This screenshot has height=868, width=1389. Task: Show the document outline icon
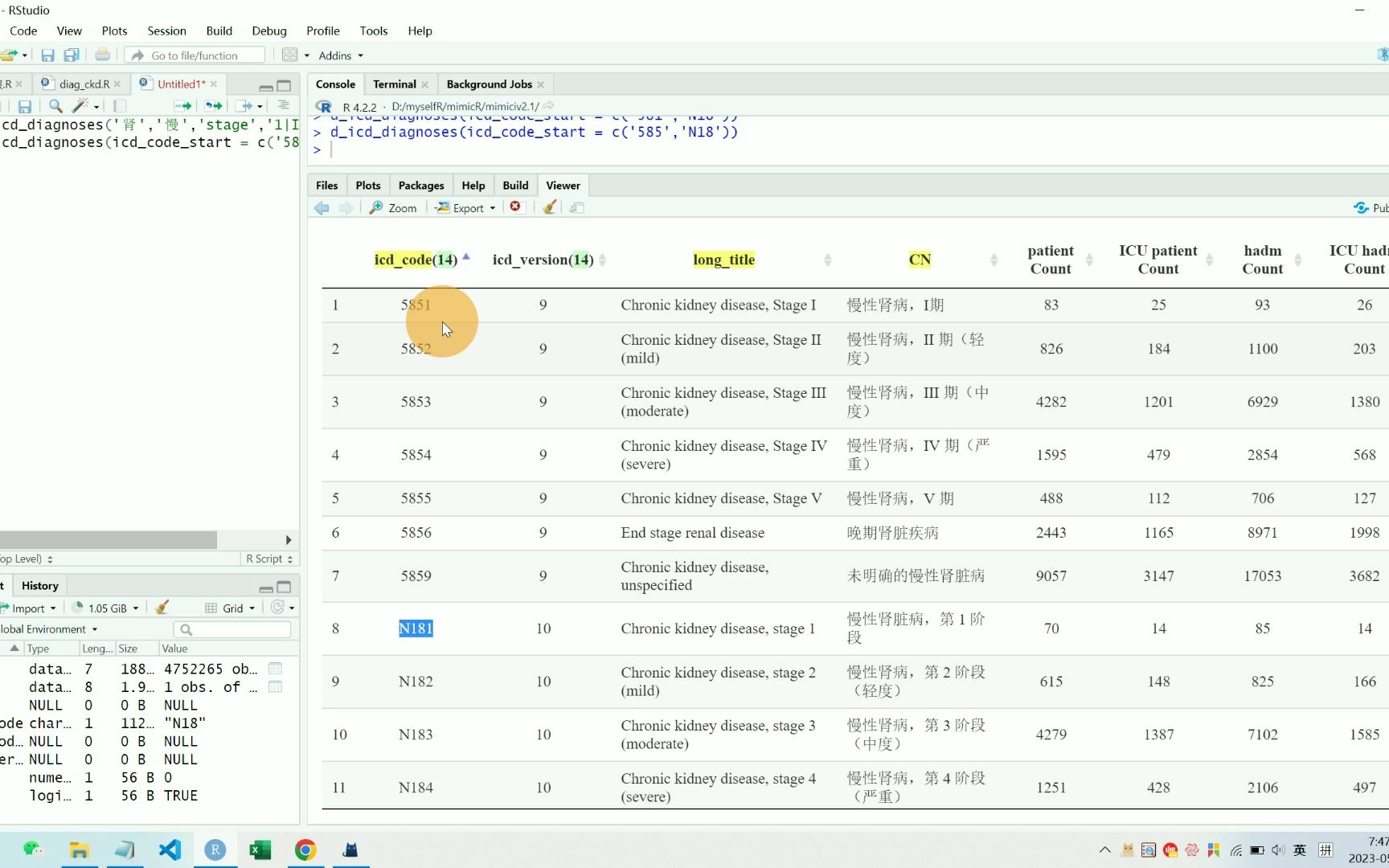point(283,105)
